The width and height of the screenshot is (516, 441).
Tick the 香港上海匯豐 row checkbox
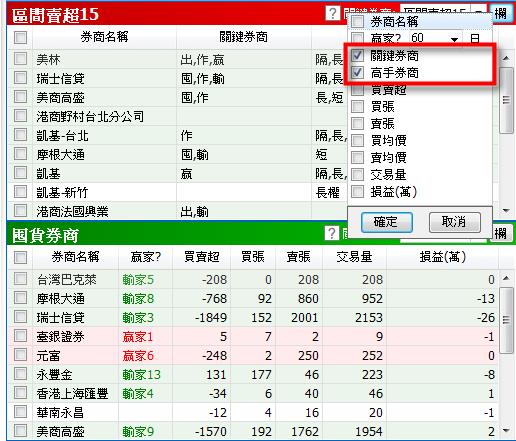pyautogui.click(x=21, y=393)
